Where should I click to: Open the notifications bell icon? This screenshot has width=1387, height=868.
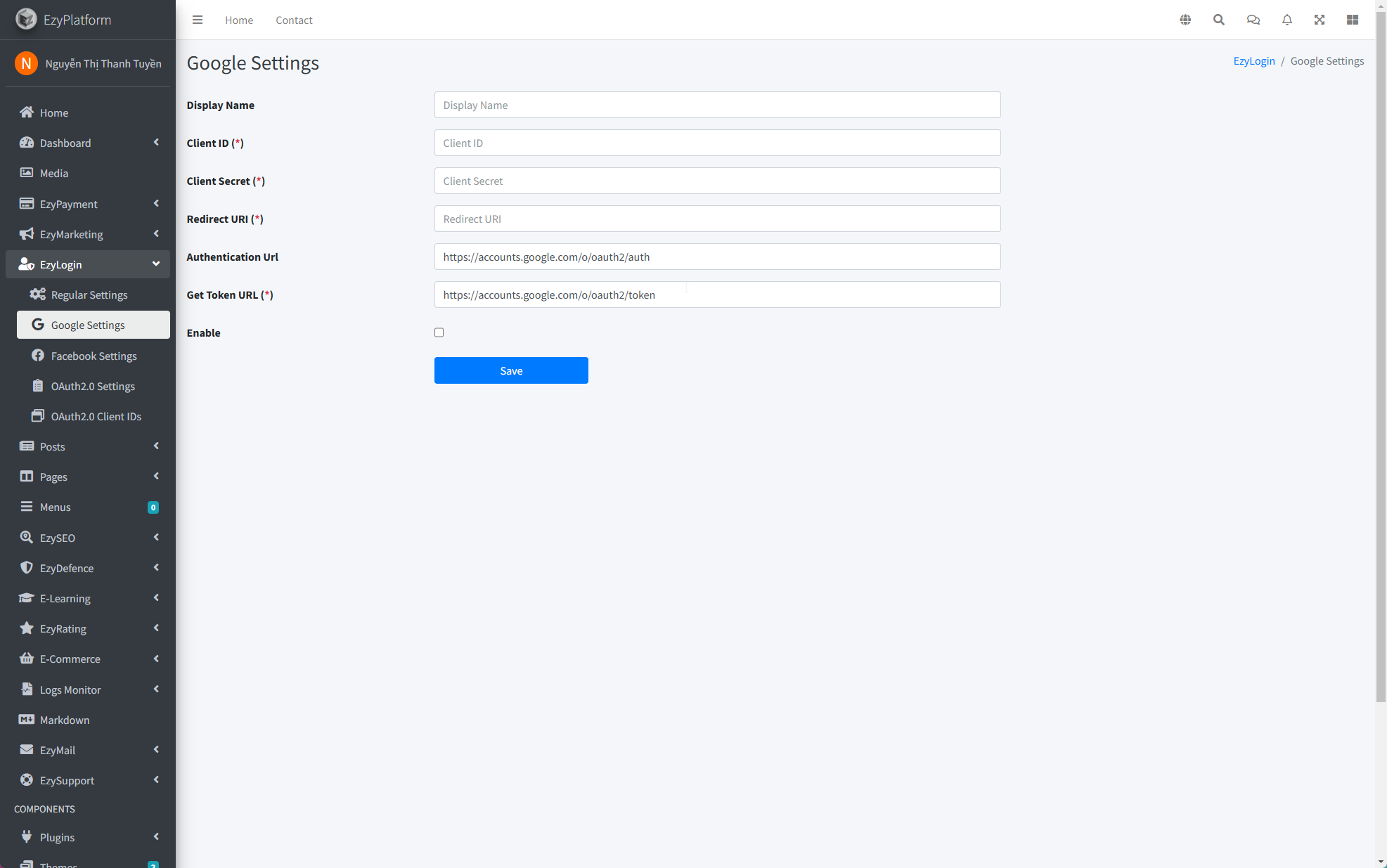click(1287, 20)
